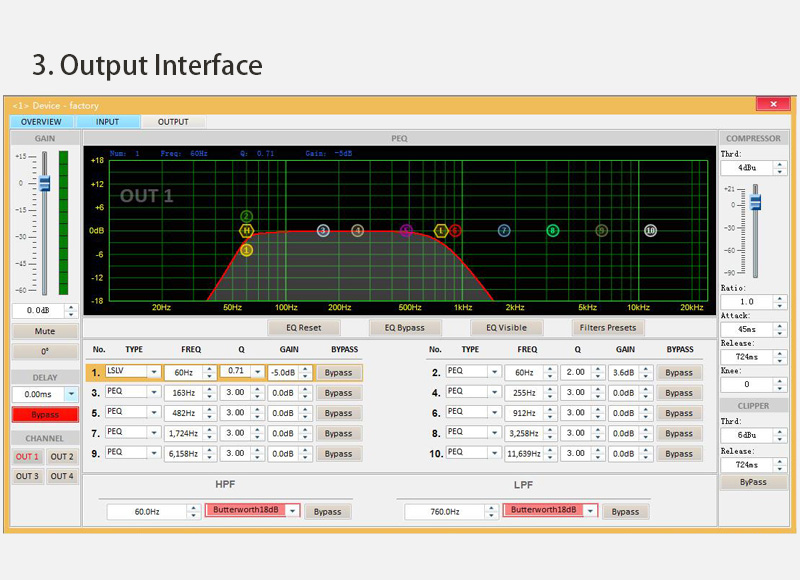Toggle Bypass for EQ band 1
Image resolution: width=800 pixels, height=580 pixels.
[x=338, y=372]
